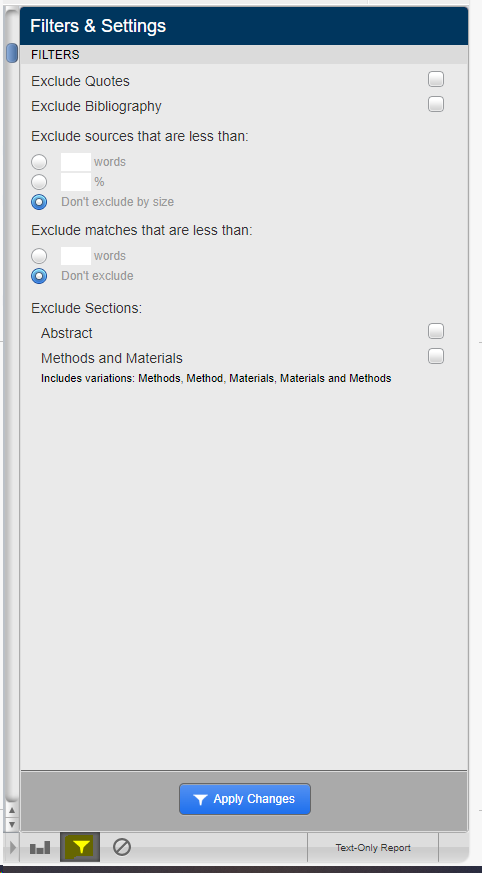Open the Match Overview bar chart icon

pyautogui.click(x=40, y=847)
